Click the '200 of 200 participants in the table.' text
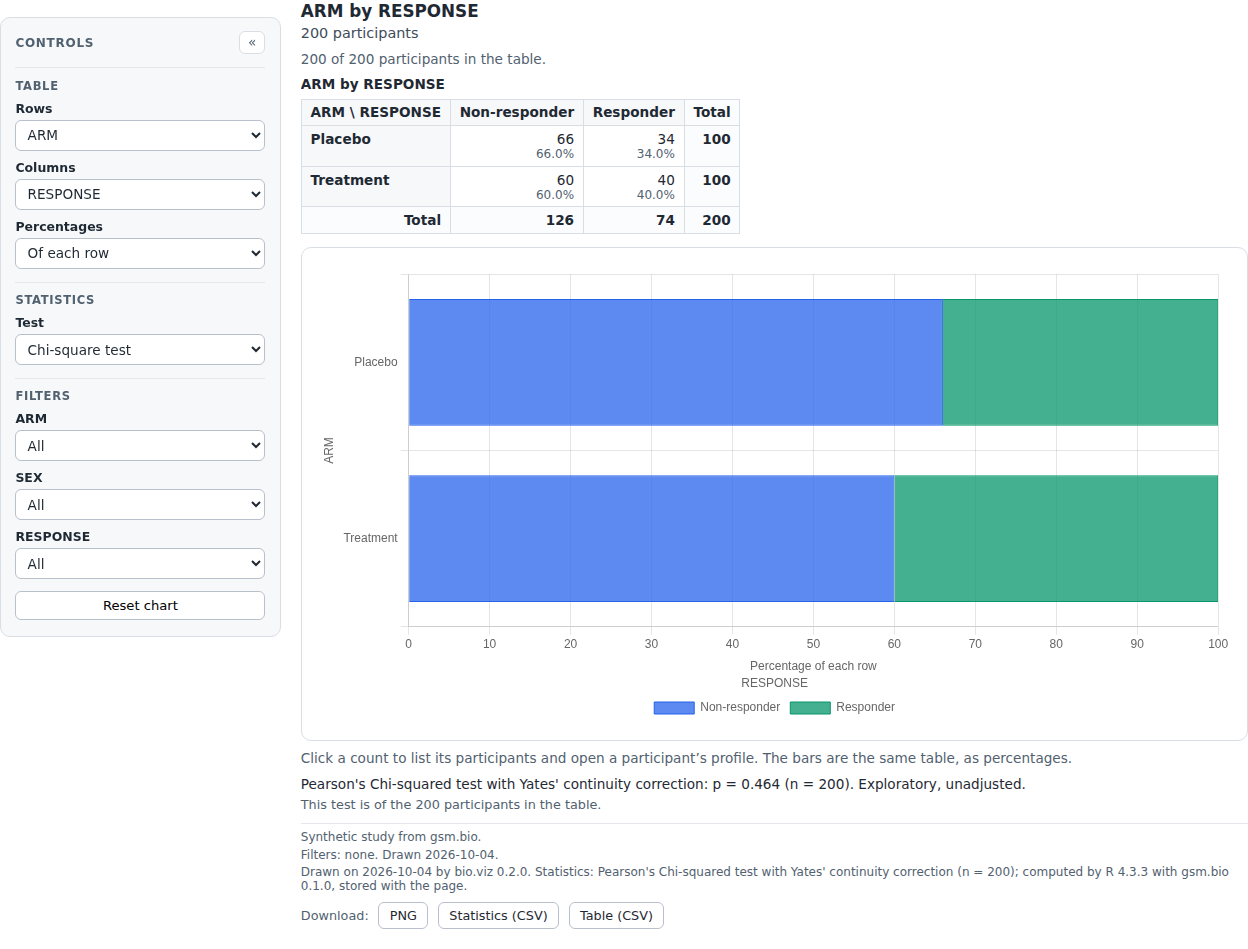 (x=423, y=59)
